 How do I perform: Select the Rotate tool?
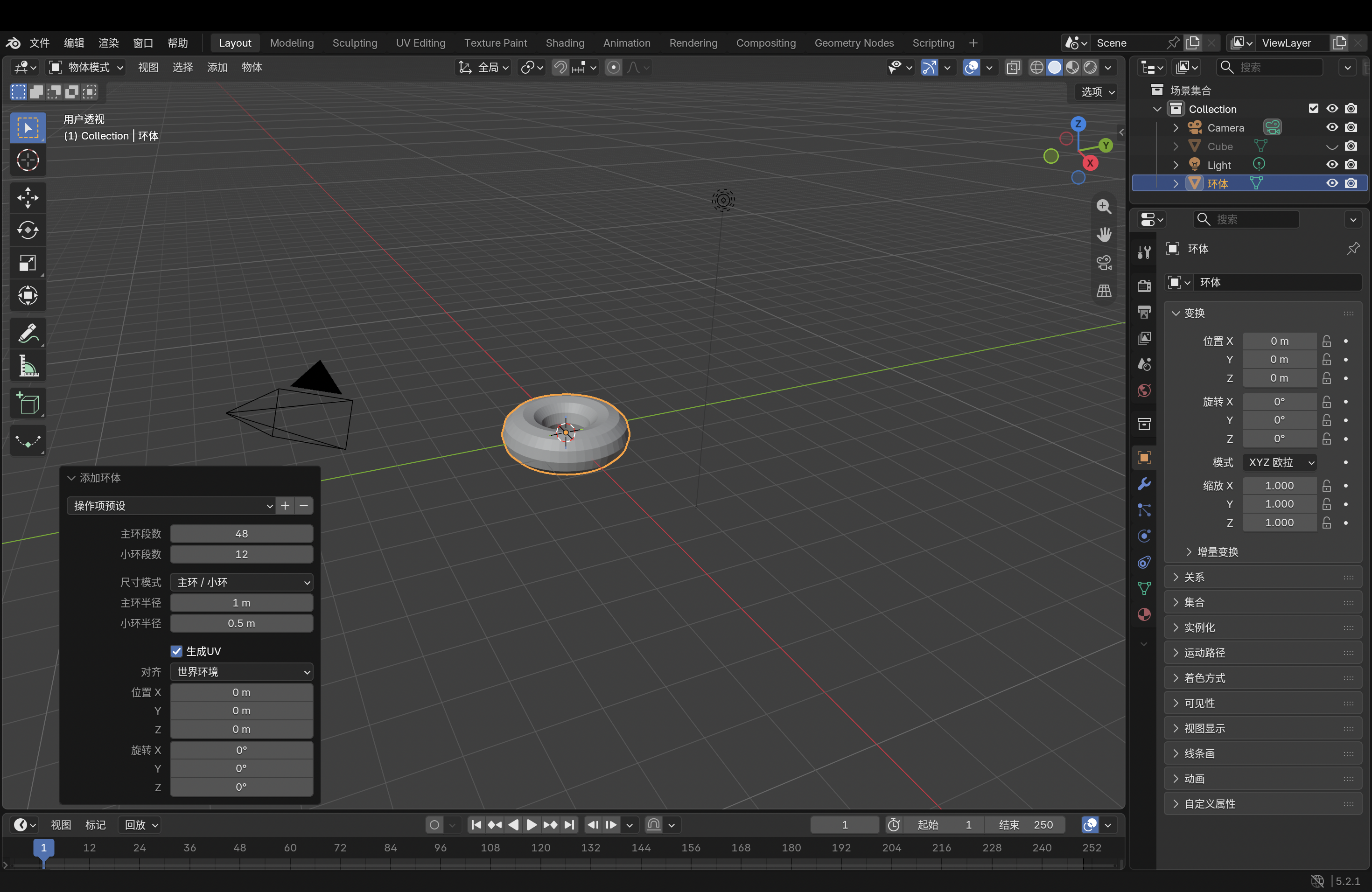pos(28,230)
